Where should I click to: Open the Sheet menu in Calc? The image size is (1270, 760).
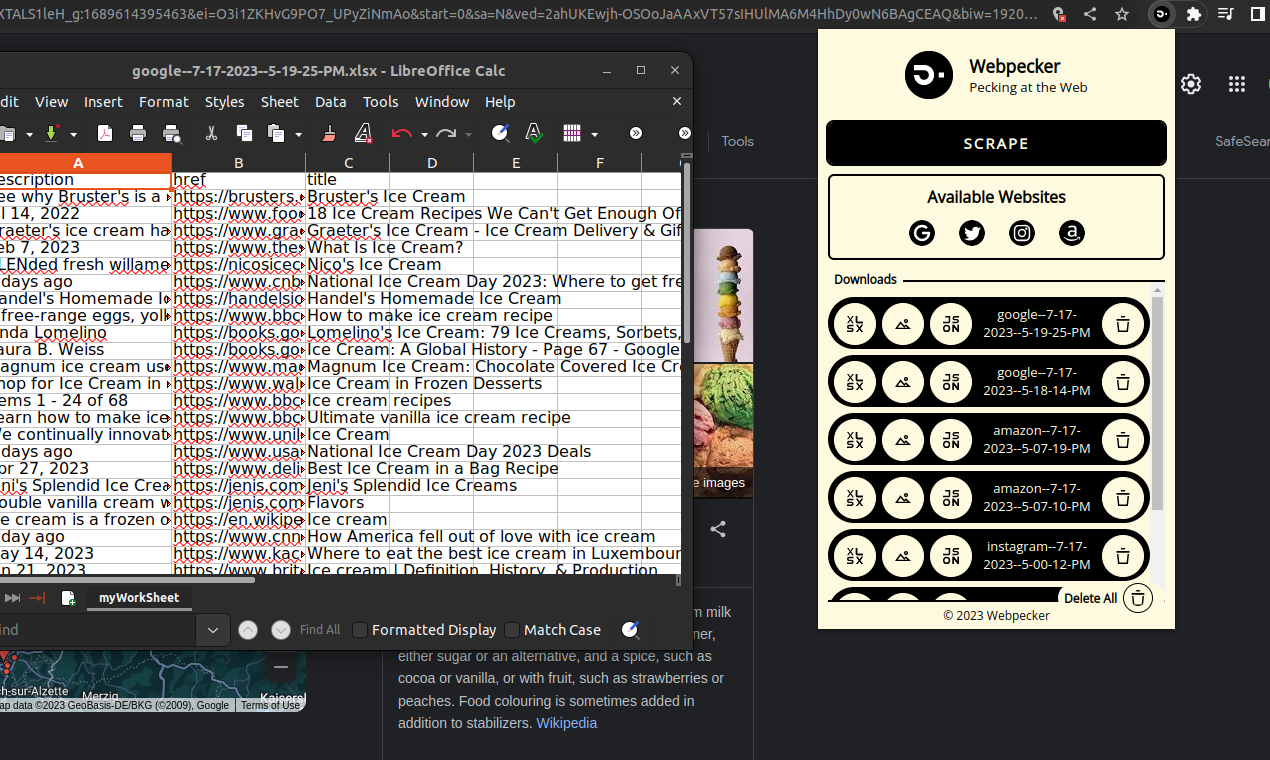coord(280,102)
